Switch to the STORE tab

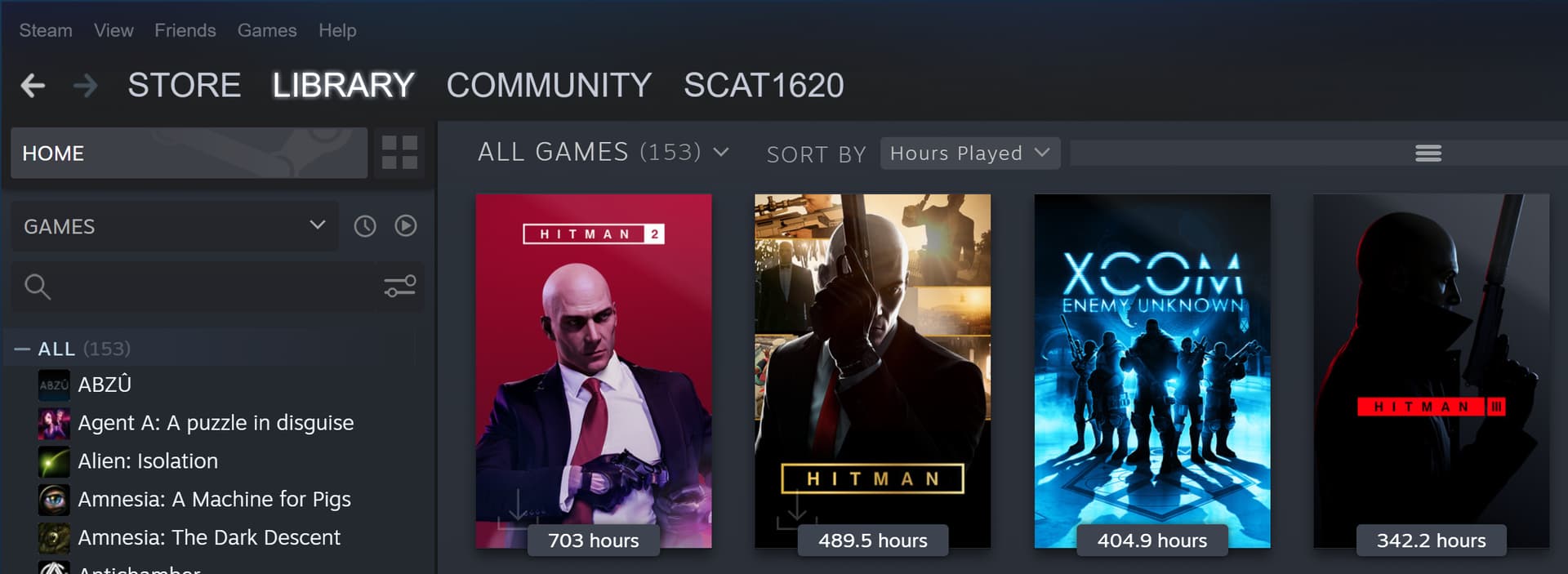184,85
